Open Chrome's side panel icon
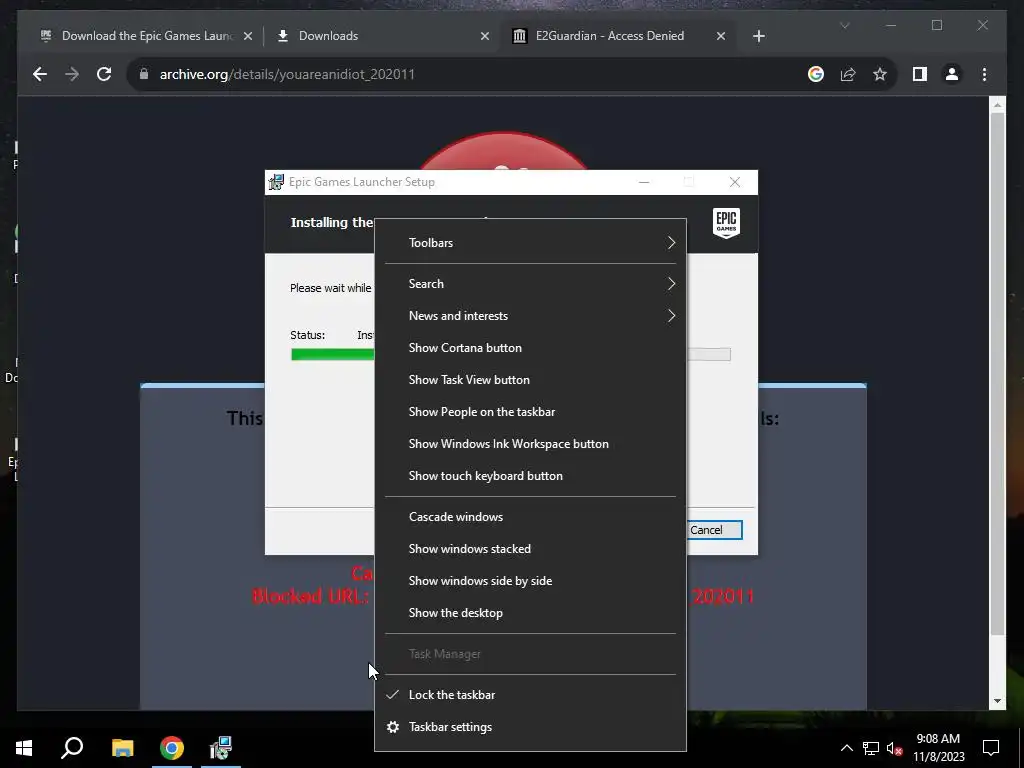The width and height of the screenshot is (1024, 768). coord(920,74)
